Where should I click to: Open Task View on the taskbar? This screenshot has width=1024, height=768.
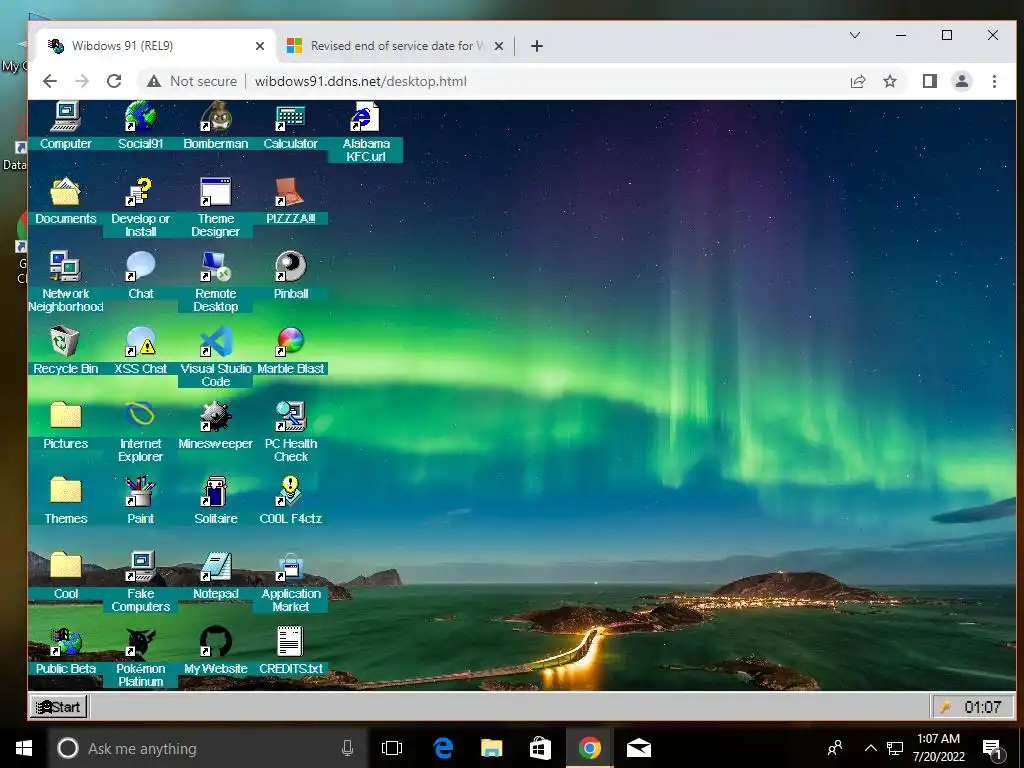[x=392, y=748]
